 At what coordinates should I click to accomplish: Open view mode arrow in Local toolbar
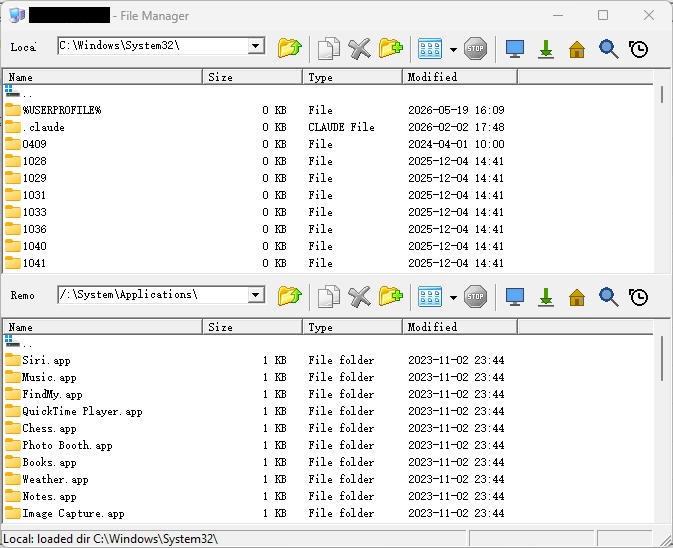coord(453,49)
